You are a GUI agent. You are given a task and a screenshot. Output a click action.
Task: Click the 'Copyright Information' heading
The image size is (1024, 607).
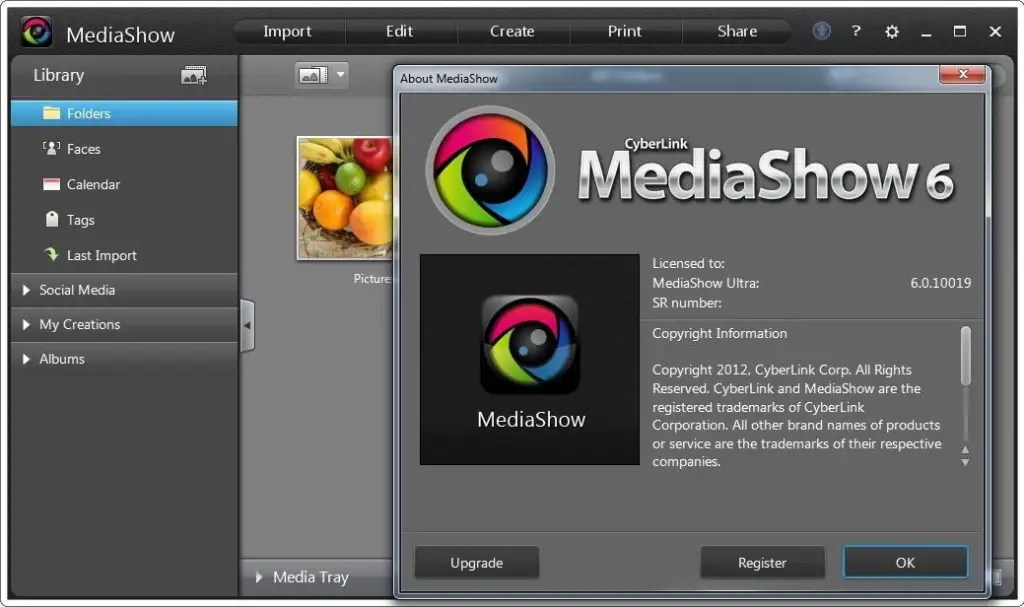coord(720,333)
